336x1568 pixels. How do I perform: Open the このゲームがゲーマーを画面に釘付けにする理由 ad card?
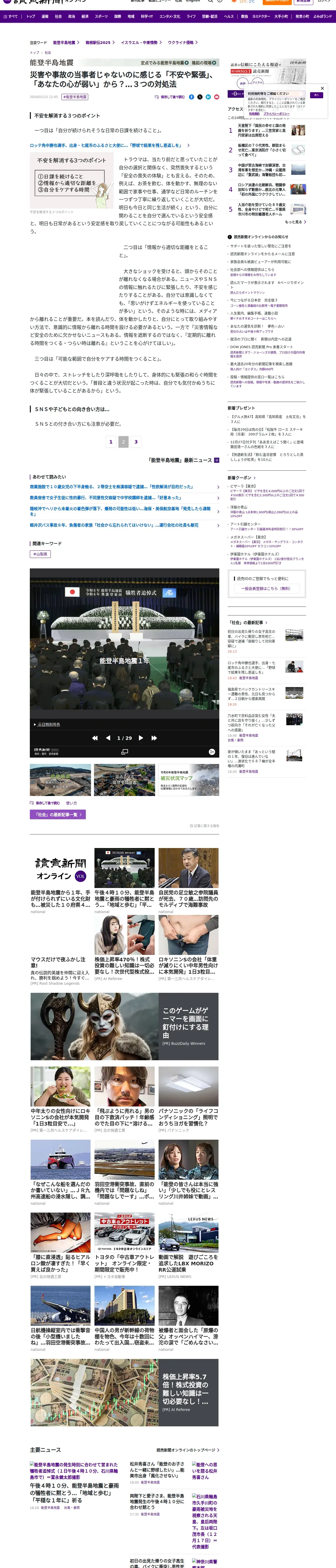tap(124, 1027)
